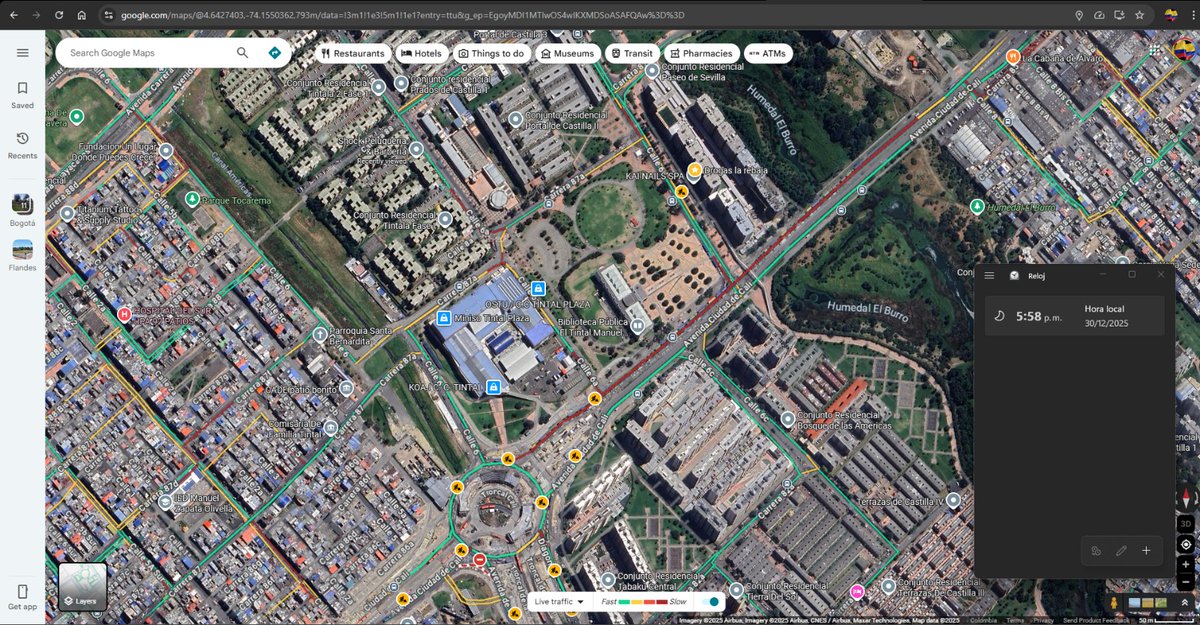
Task: Reload the browser page
Action: pyautogui.click(x=59, y=15)
